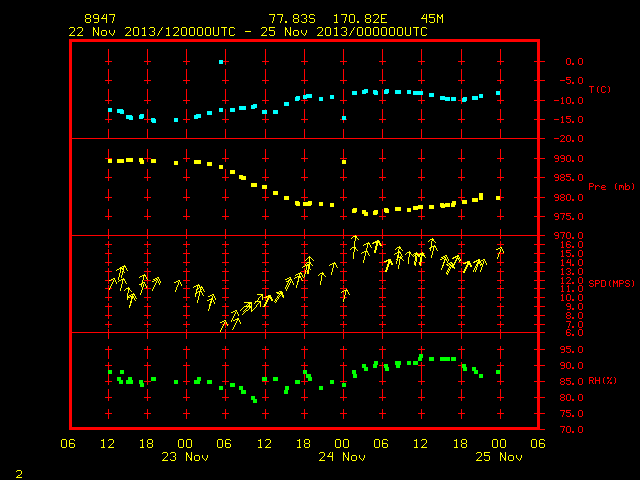
Task: Click the 16.0 wind speed tick label
Action: (x=572, y=245)
